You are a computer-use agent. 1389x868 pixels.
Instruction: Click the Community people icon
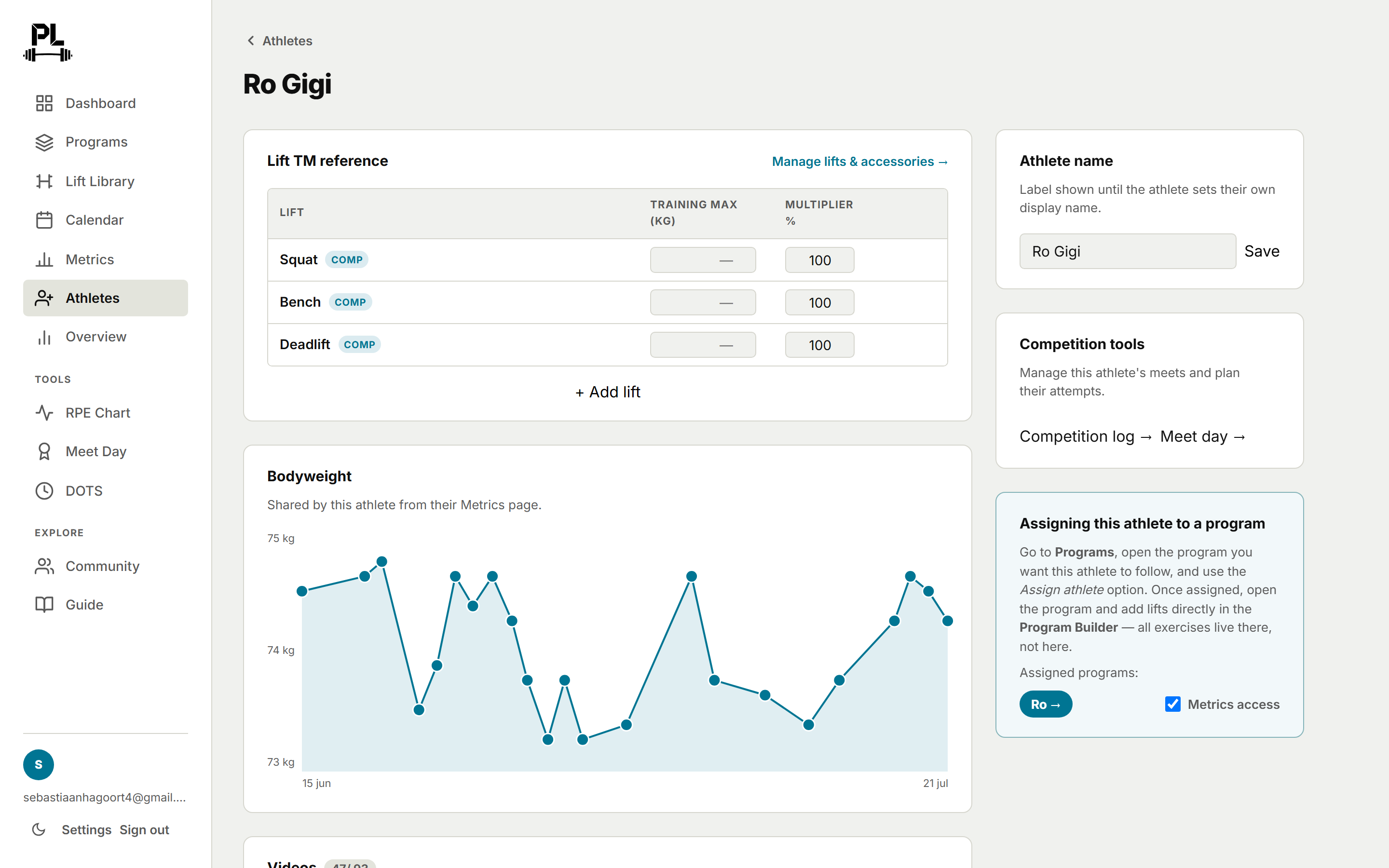[x=44, y=566]
